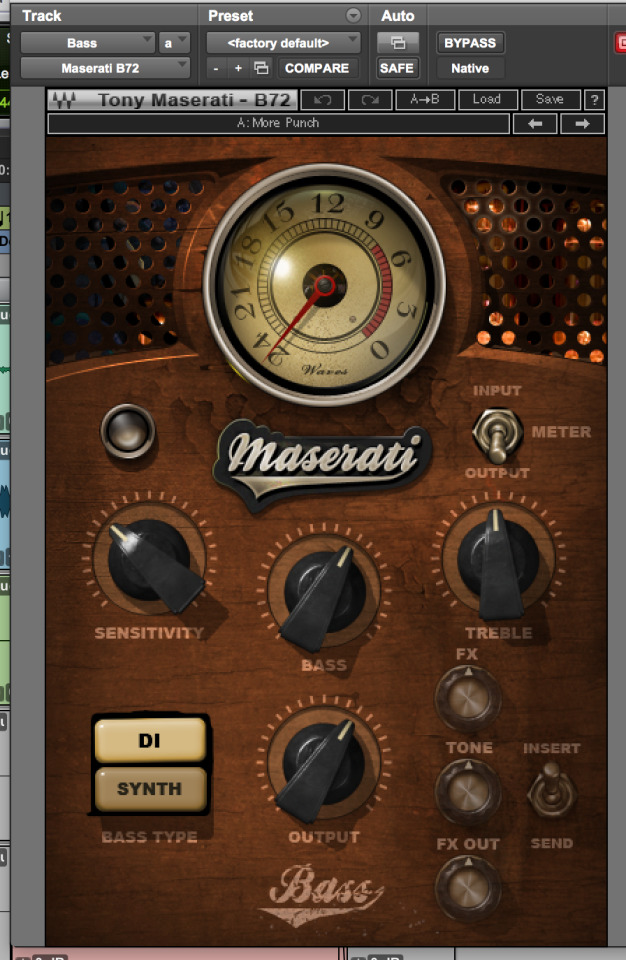
Task: Click the TREBLE knob
Action: click(498, 559)
